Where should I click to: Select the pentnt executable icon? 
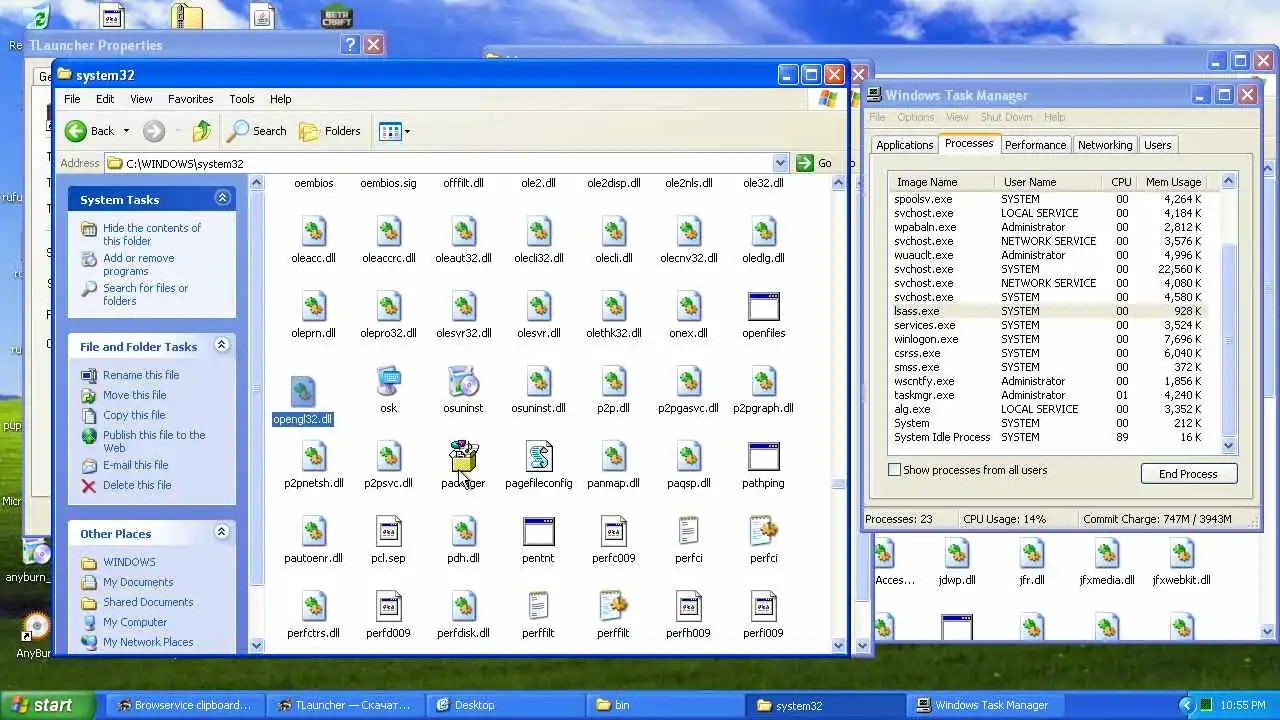[538, 532]
